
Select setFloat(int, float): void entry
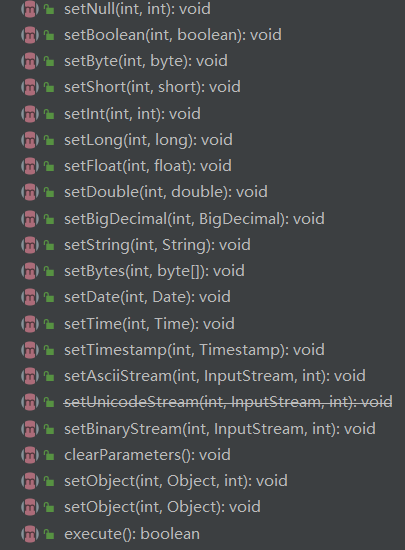click(x=148, y=166)
